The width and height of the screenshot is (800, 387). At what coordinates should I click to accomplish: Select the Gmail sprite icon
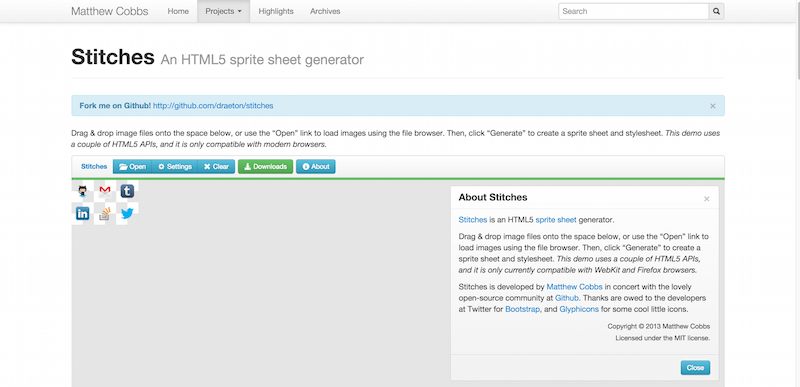coord(105,192)
